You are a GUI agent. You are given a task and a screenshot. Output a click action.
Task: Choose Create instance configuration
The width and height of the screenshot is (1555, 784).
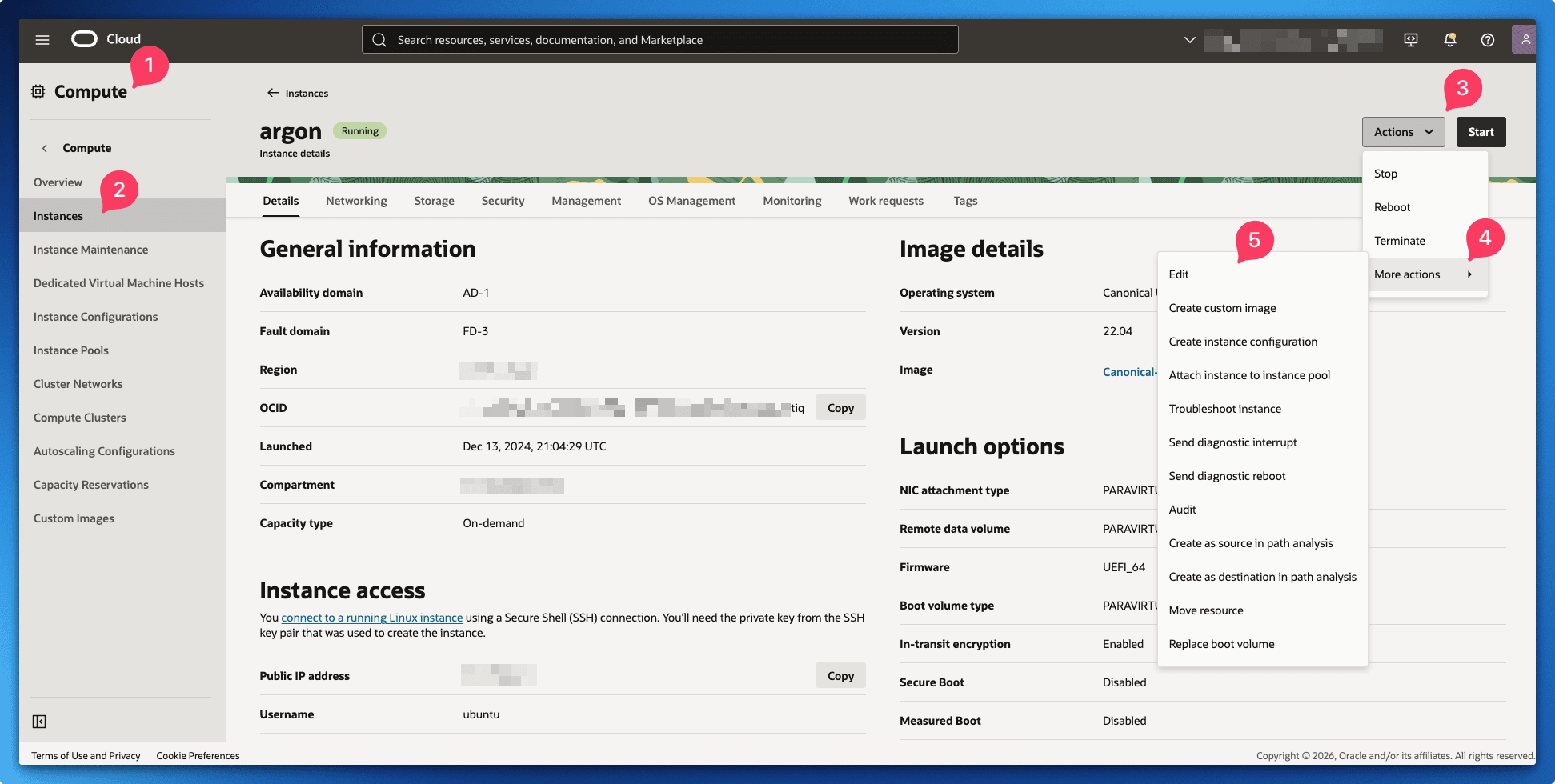pos(1262,342)
